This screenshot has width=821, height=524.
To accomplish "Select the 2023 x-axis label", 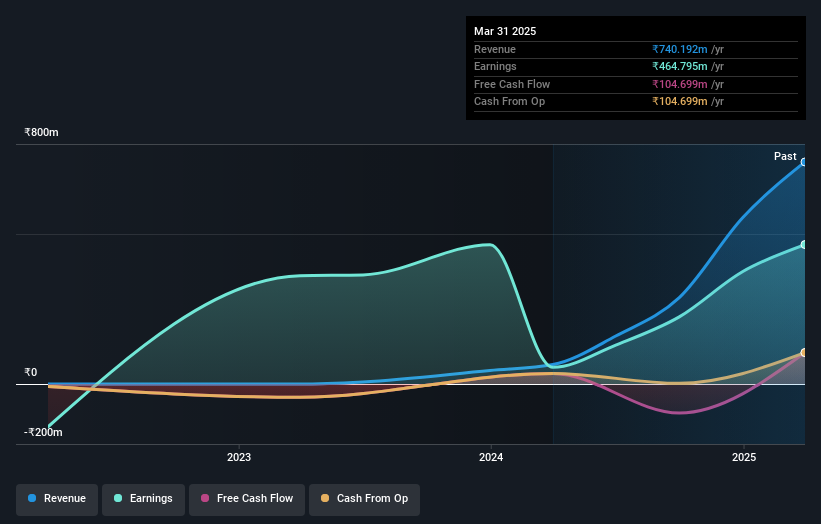I will click(x=239, y=457).
